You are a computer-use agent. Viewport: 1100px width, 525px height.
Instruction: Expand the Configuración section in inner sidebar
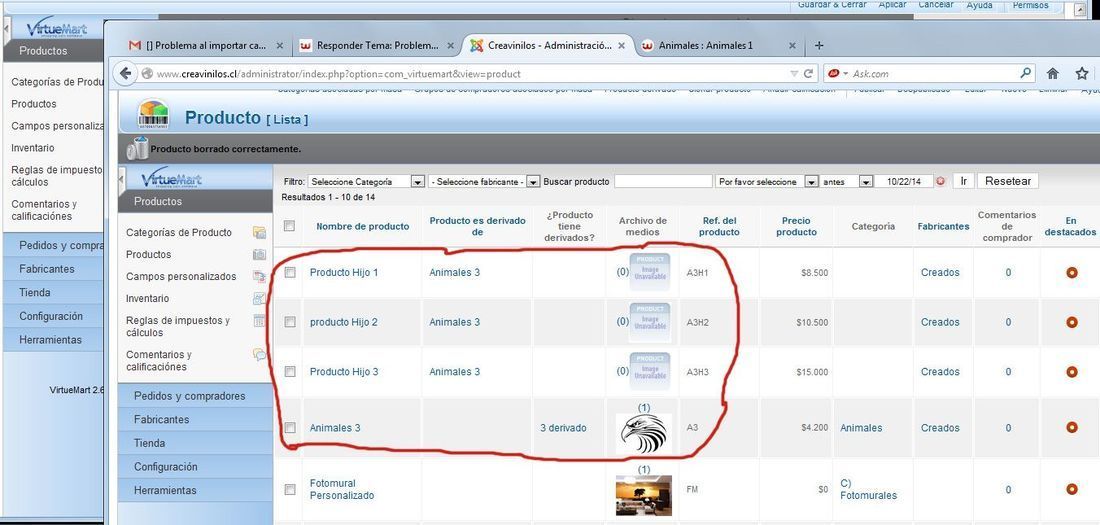(195, 467)
